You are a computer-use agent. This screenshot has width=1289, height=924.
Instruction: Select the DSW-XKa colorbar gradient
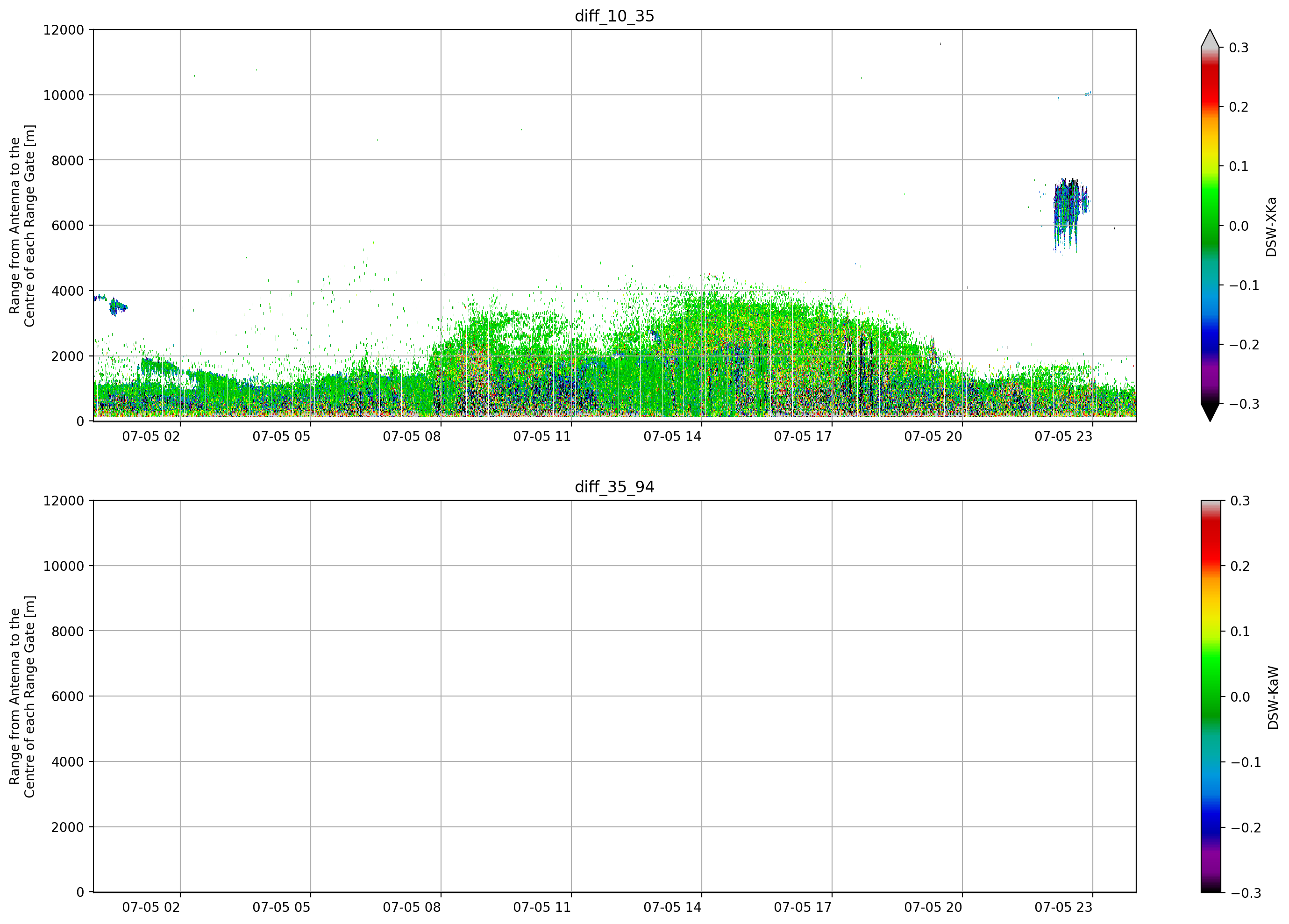click(1210, 226)
